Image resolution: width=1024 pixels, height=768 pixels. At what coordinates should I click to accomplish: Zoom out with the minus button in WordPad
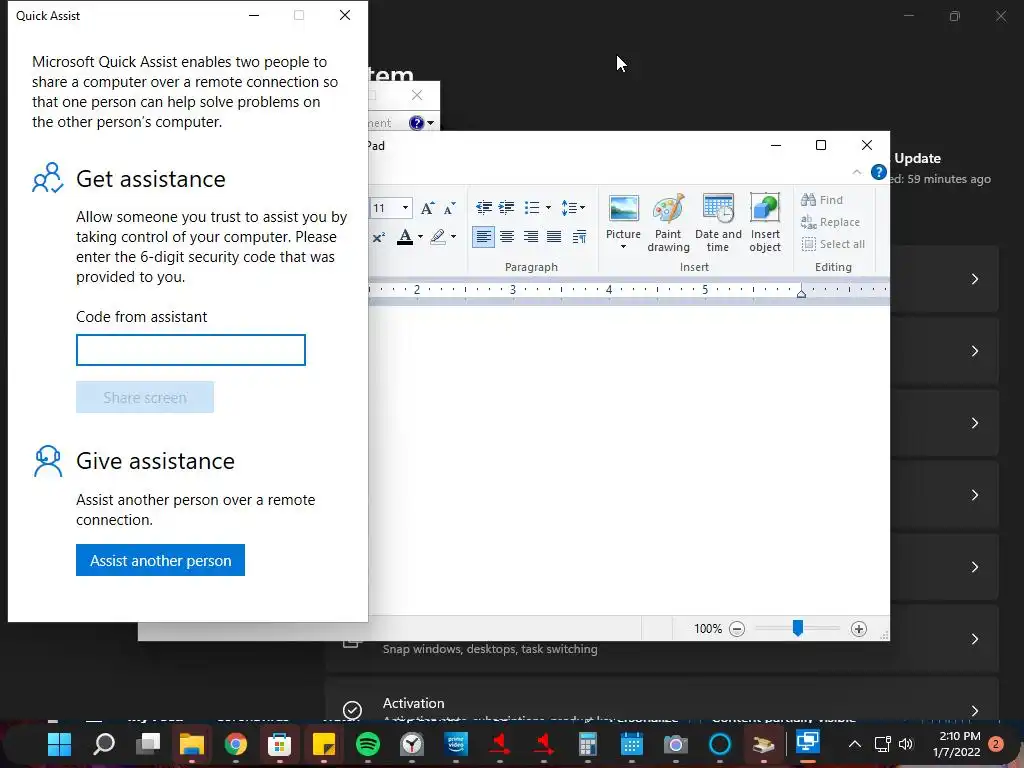pos(737,629)
